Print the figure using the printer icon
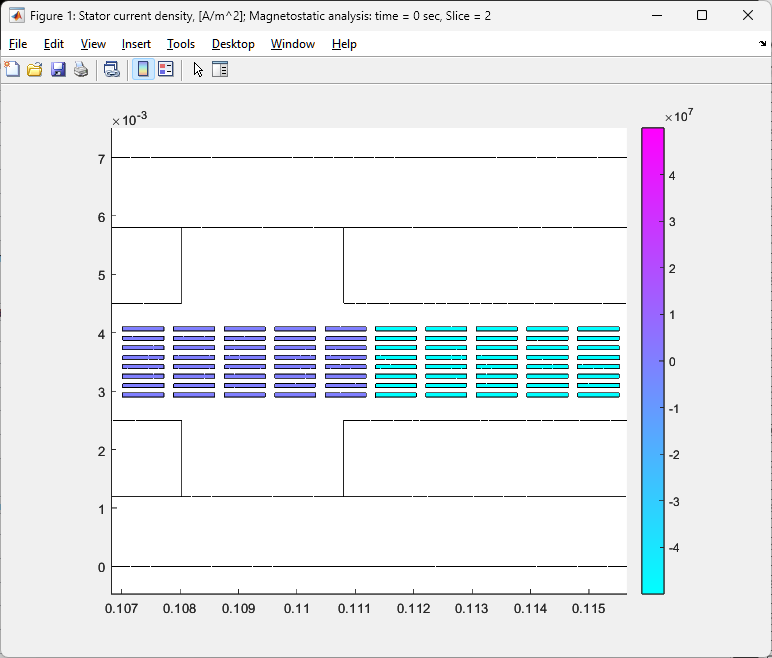 (x=81, y=69)
